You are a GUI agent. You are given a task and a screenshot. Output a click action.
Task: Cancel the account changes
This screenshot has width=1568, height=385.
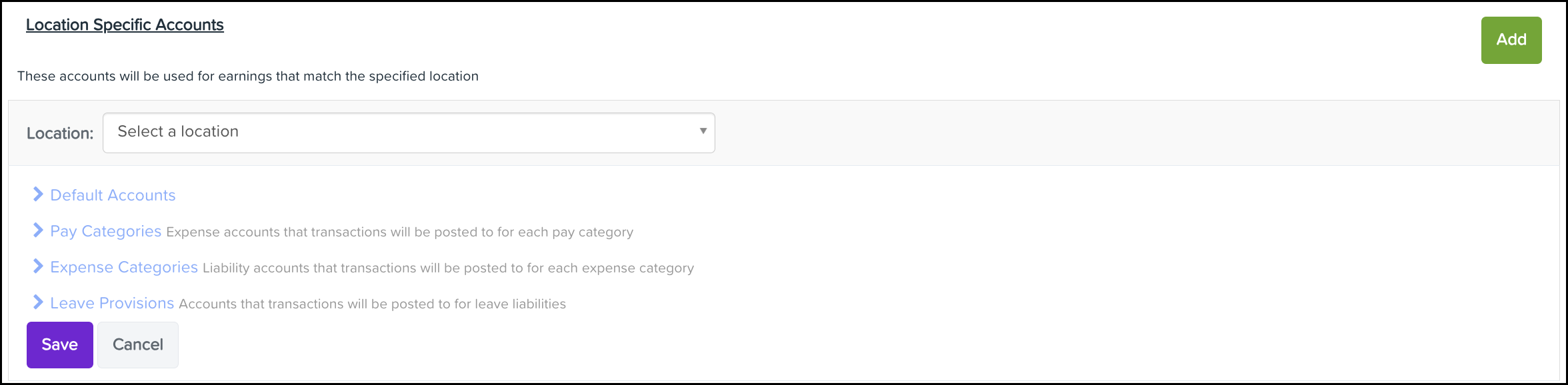[138, 344]
